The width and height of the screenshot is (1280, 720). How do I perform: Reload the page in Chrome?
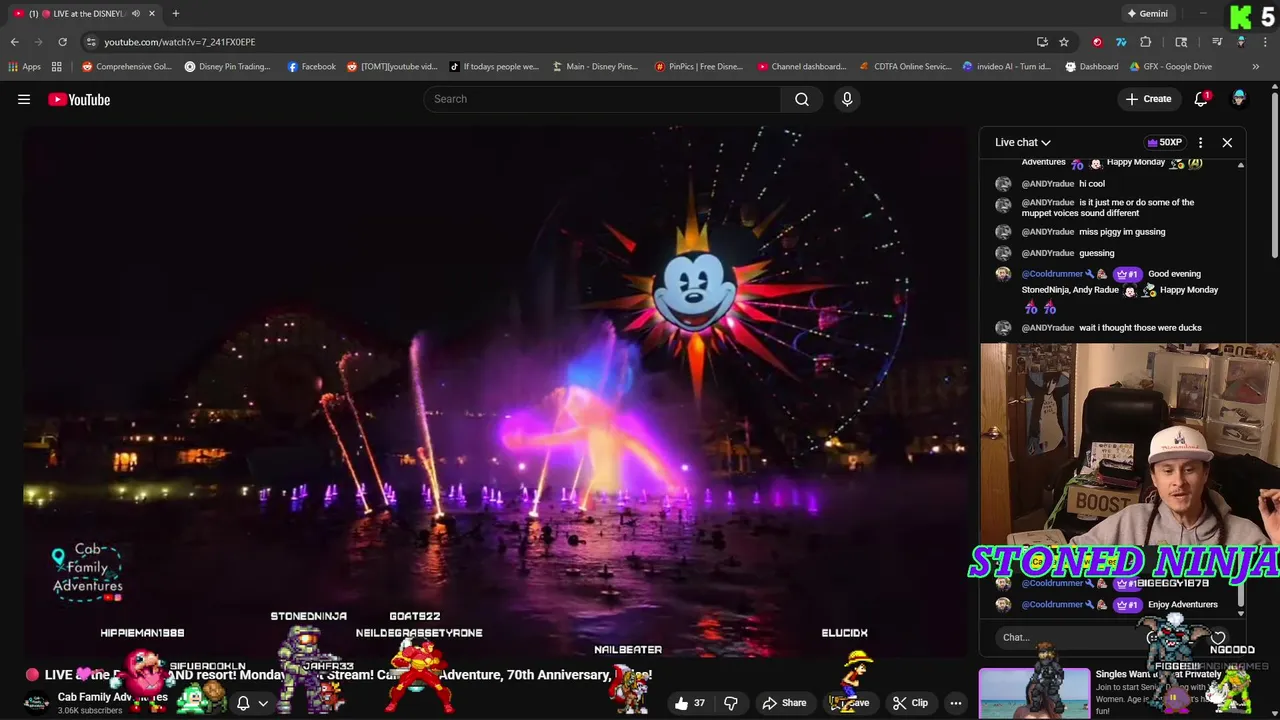pyautogui.click(x=62, y=42)
